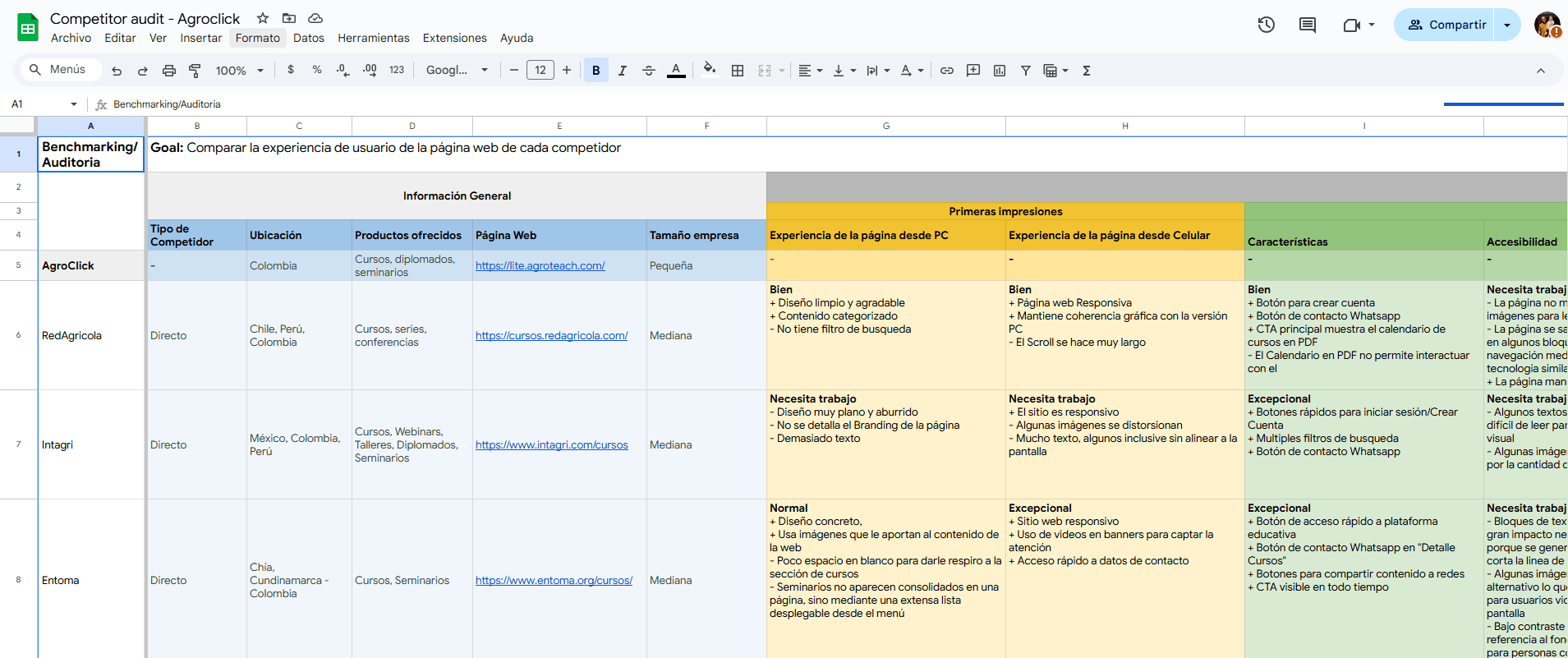
Task: Toggle italic formatting
Action: pos(623,71)
